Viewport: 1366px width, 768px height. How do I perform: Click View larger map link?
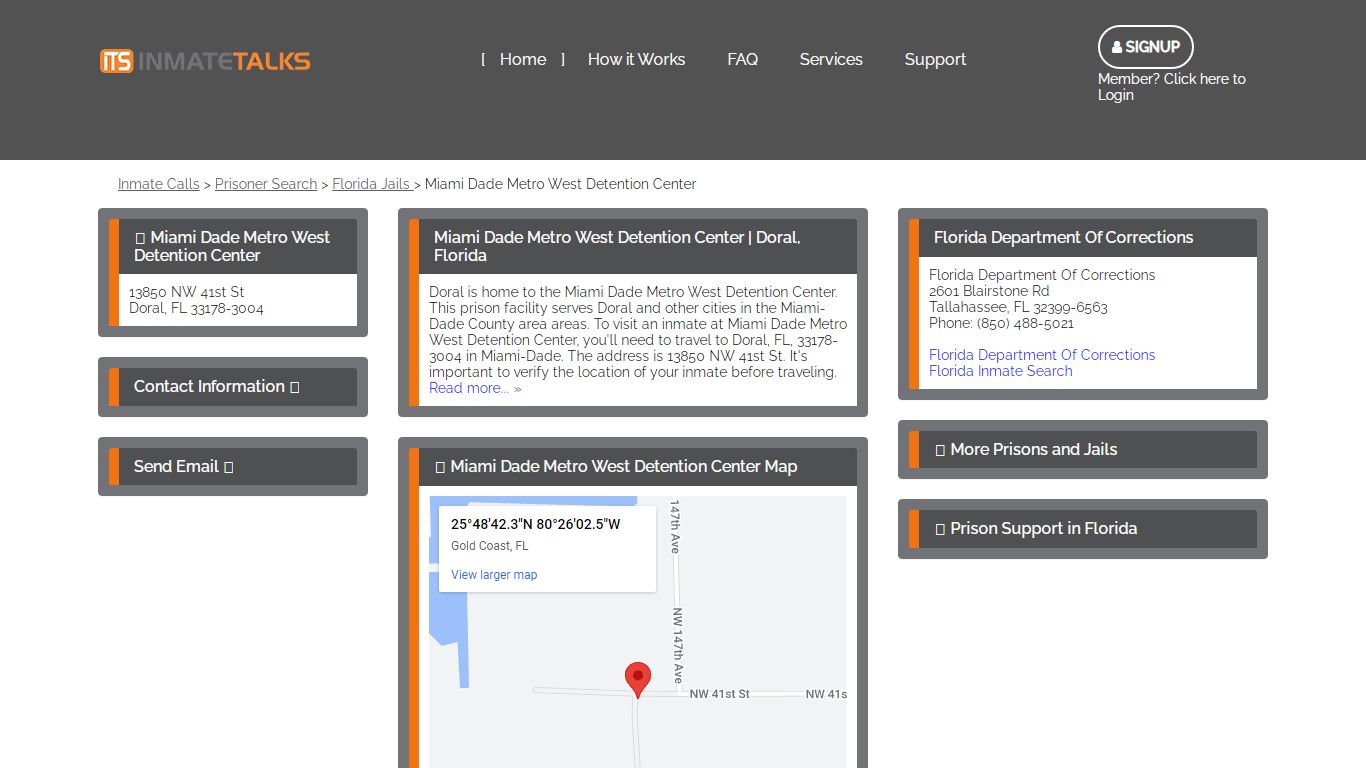pos(494,575)
